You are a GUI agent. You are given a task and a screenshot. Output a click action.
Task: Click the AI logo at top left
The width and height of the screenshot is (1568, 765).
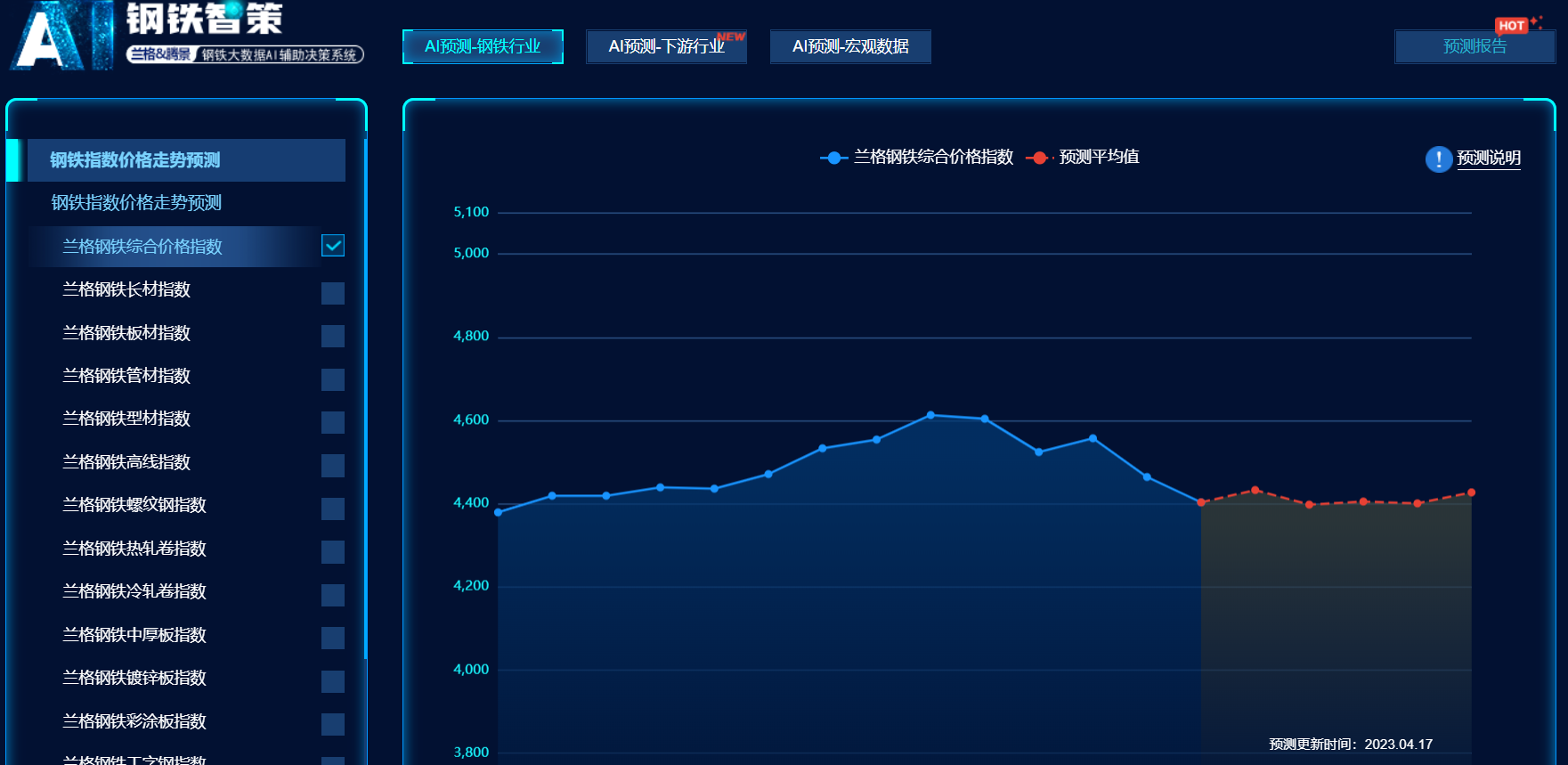pos(61,36)
